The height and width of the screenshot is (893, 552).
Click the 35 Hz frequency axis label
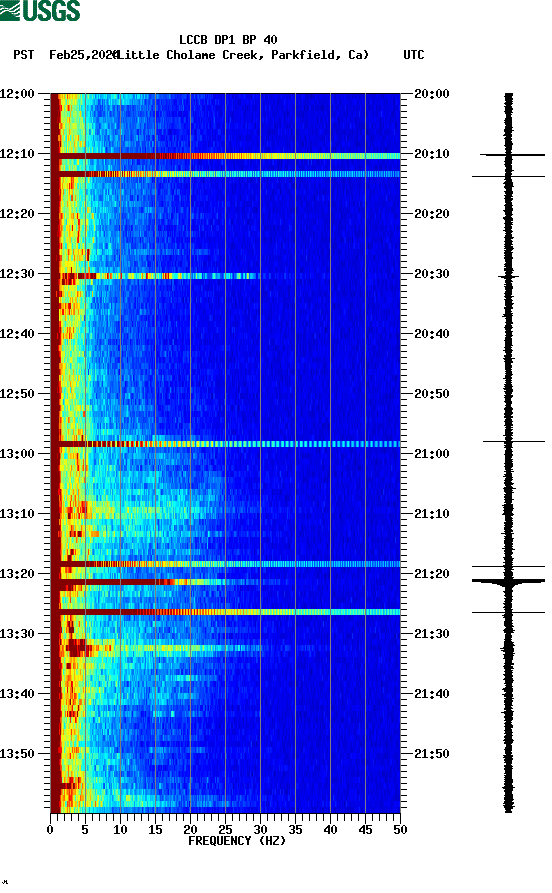[295, 830]
